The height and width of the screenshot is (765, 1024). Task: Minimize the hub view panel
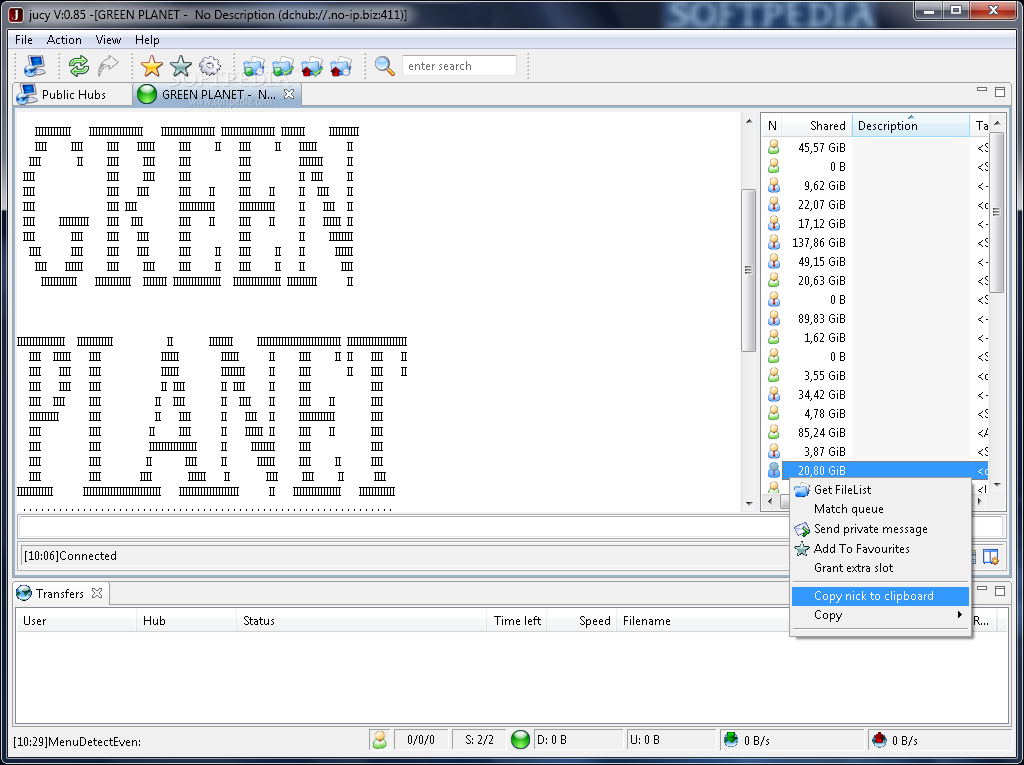982,90
